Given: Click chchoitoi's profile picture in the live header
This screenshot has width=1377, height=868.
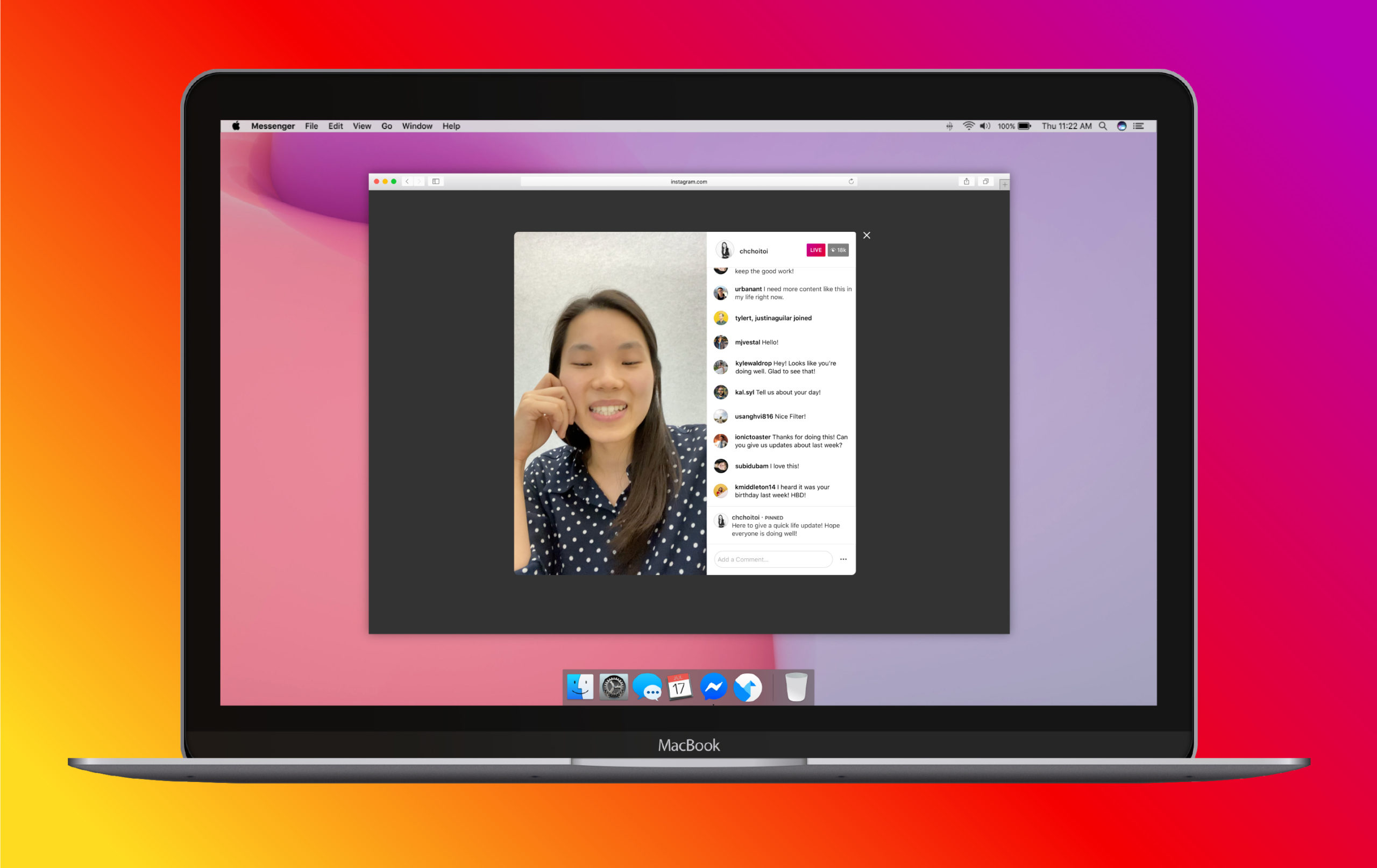Looking at the screenshot, I should 725,250.
